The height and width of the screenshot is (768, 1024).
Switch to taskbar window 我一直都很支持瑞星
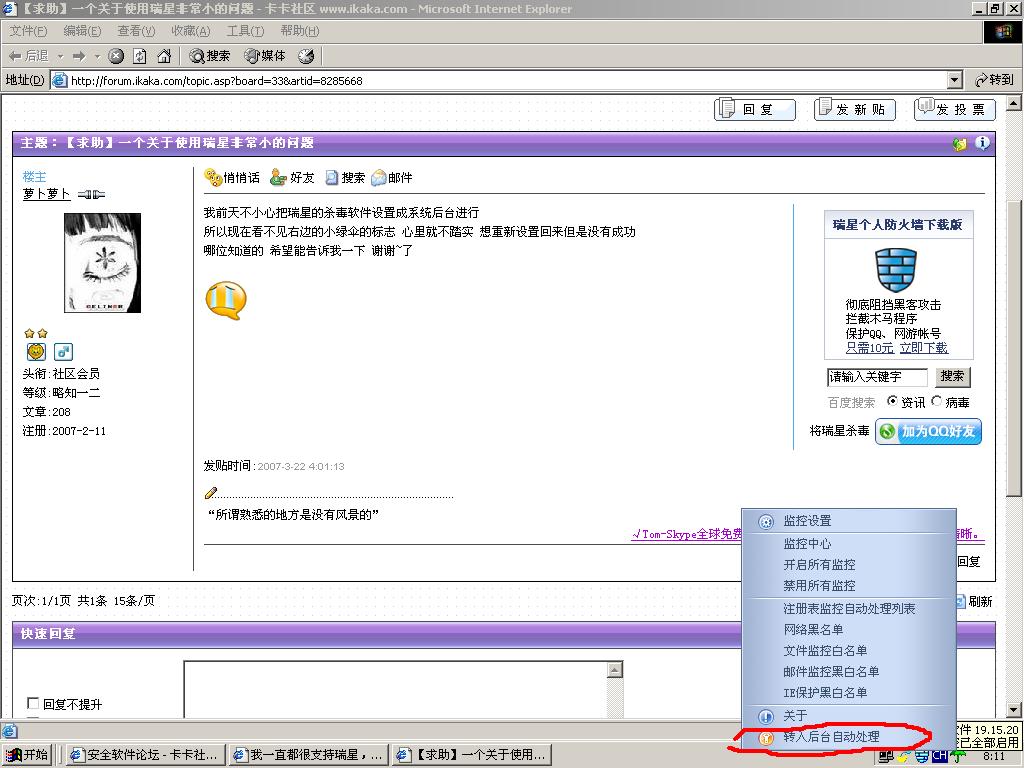pos(309,755)
